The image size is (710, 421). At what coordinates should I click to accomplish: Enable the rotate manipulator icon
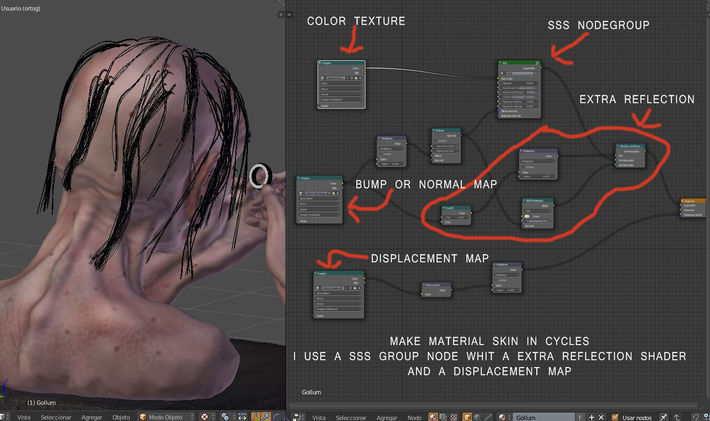pos(276,417)
